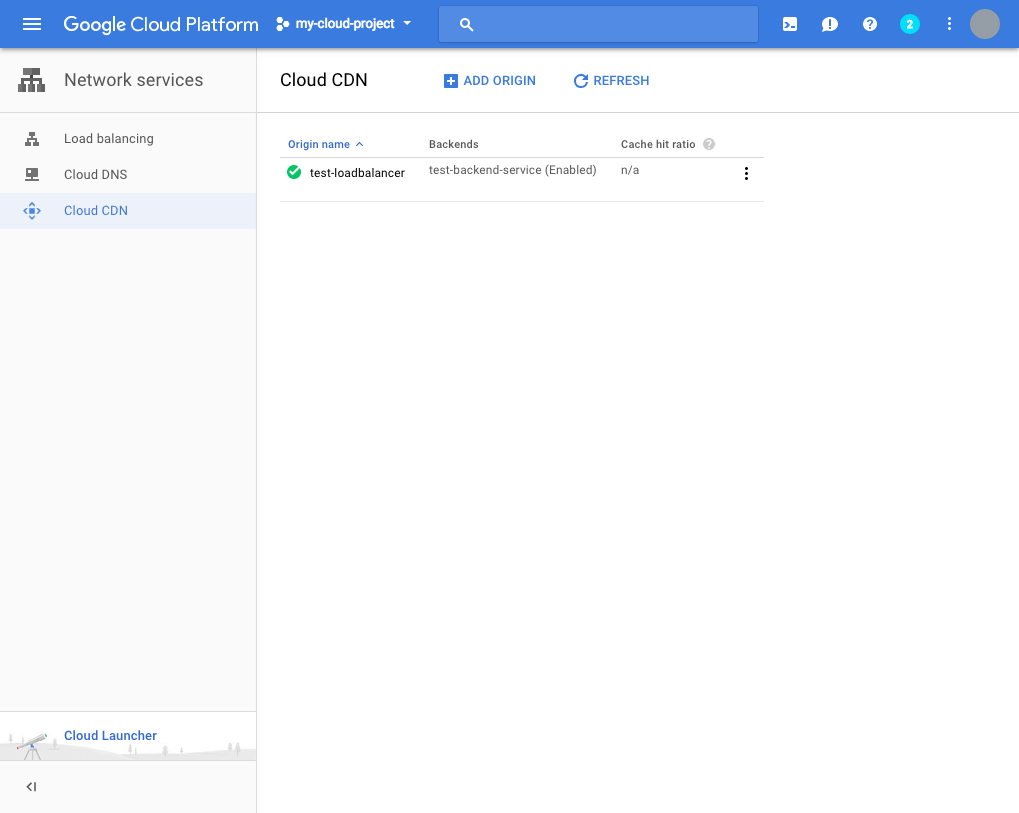
Task: Open the my-cloud-project project selector
Action: [344, 24]
